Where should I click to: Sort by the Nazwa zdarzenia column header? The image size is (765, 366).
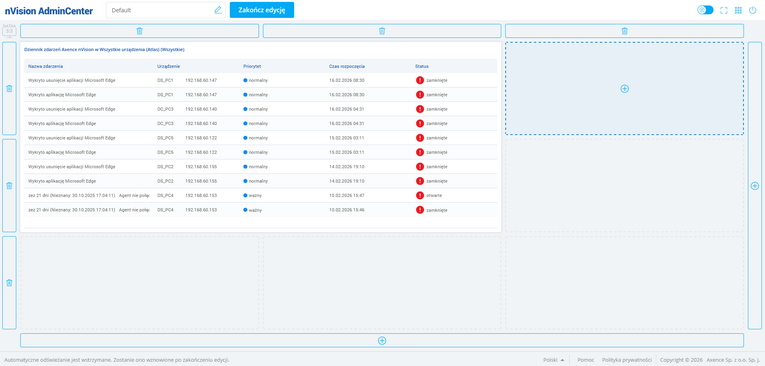pos(45,66)
